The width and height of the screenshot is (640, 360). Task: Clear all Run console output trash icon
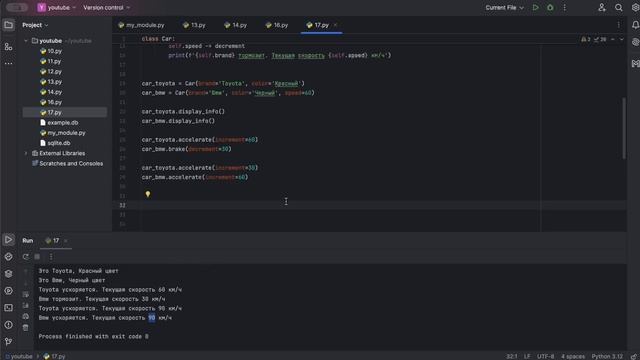coord(25,328)
